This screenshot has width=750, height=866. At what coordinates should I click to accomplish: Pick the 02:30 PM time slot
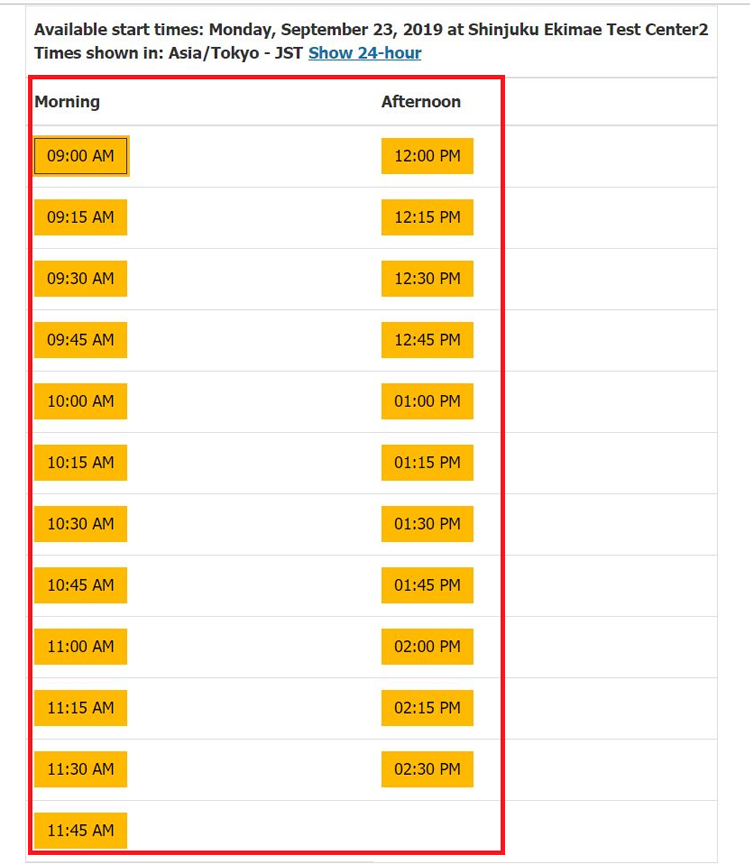pos(427,769)
